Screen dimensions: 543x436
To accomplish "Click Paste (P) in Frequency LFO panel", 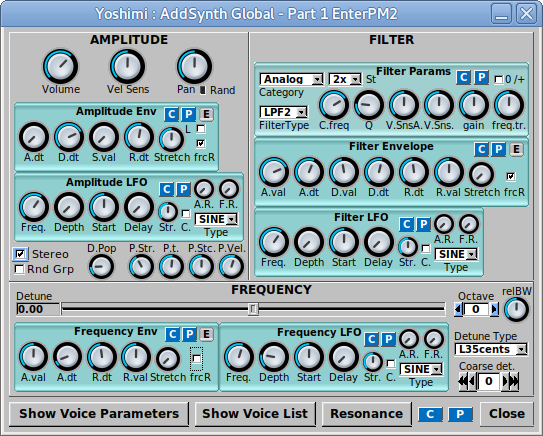I will click(389, 339).
